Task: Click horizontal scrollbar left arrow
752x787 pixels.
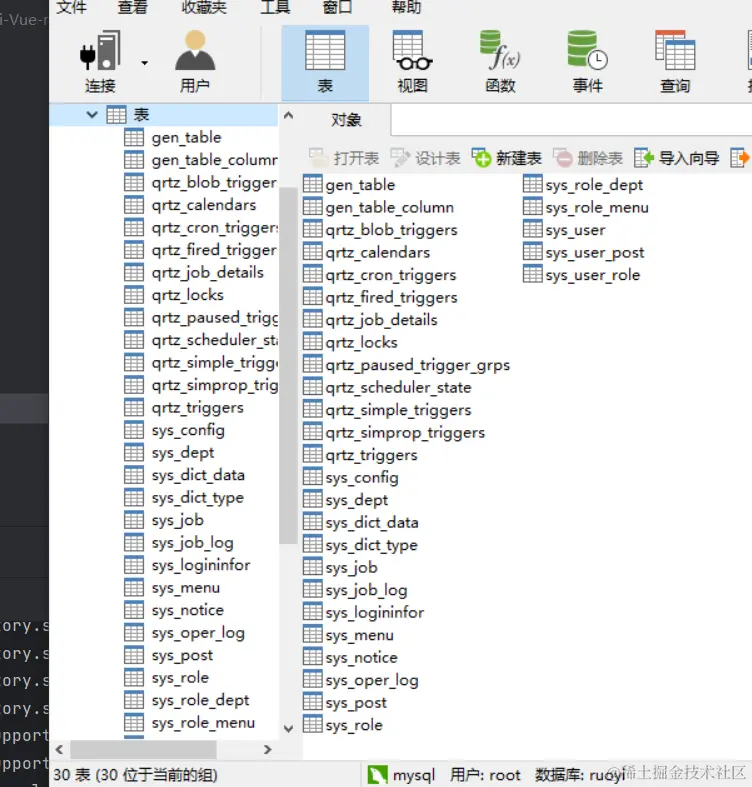Action: click(x=59, y=749)
